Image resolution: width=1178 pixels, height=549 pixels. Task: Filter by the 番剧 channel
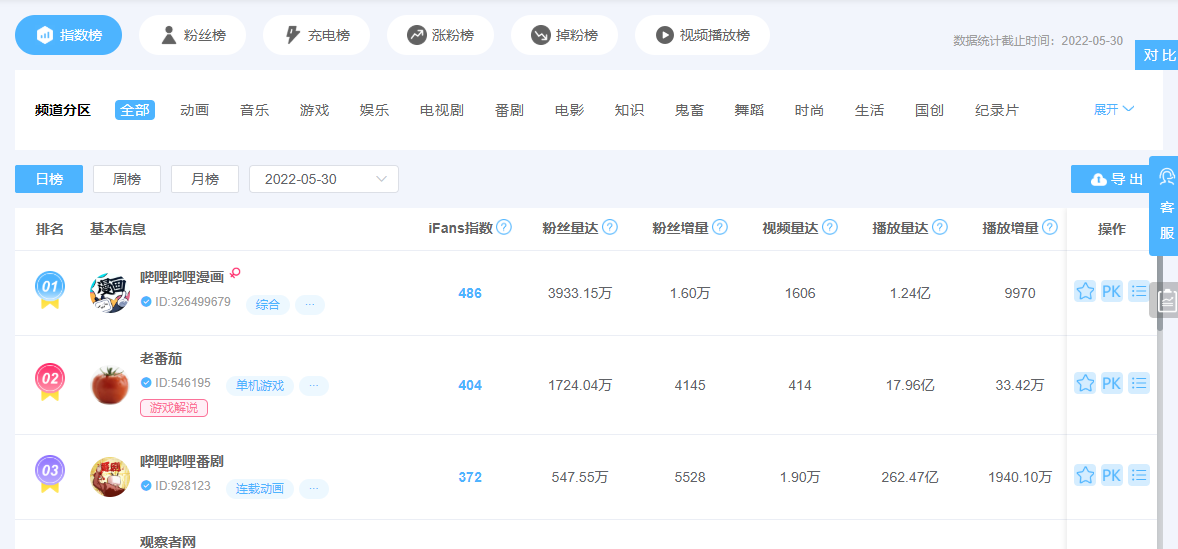(x=509, y=110)
